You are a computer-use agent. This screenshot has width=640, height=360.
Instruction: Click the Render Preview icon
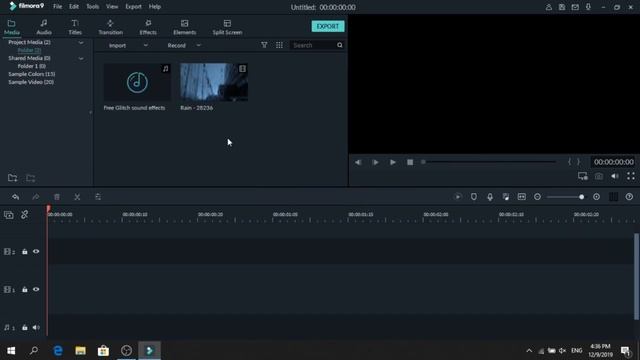[458, 197]
